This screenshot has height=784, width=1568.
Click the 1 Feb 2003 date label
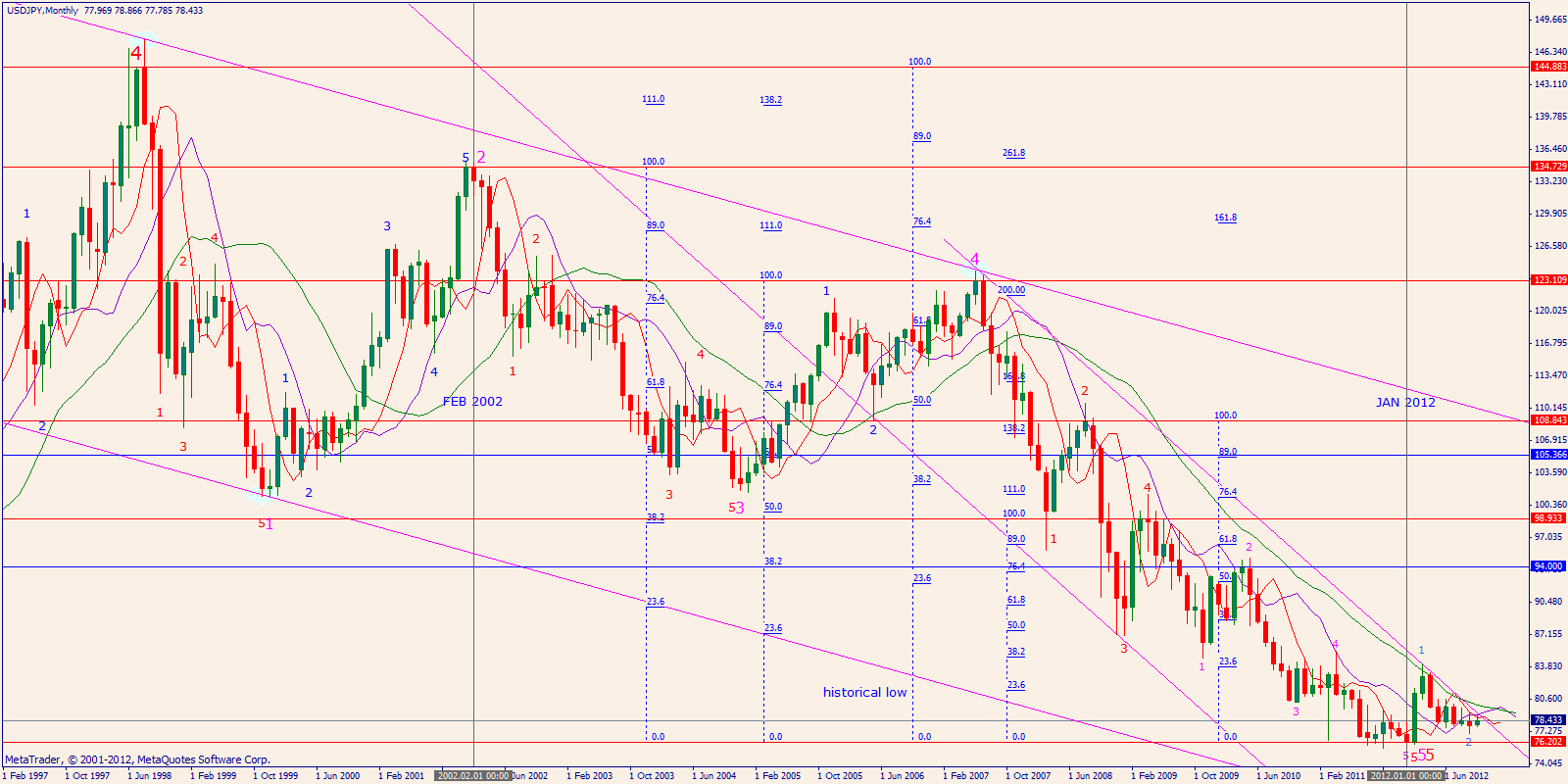tap(590, 775)
